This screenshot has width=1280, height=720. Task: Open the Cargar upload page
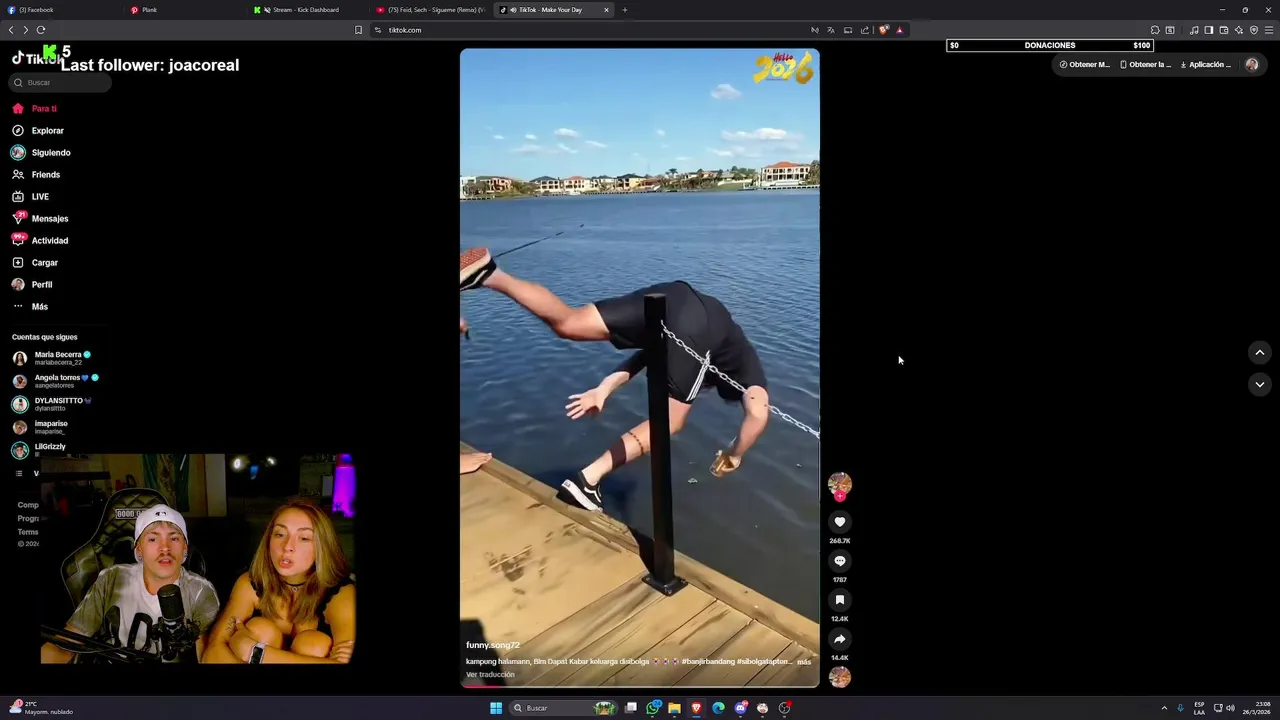[x=36, y=262]
